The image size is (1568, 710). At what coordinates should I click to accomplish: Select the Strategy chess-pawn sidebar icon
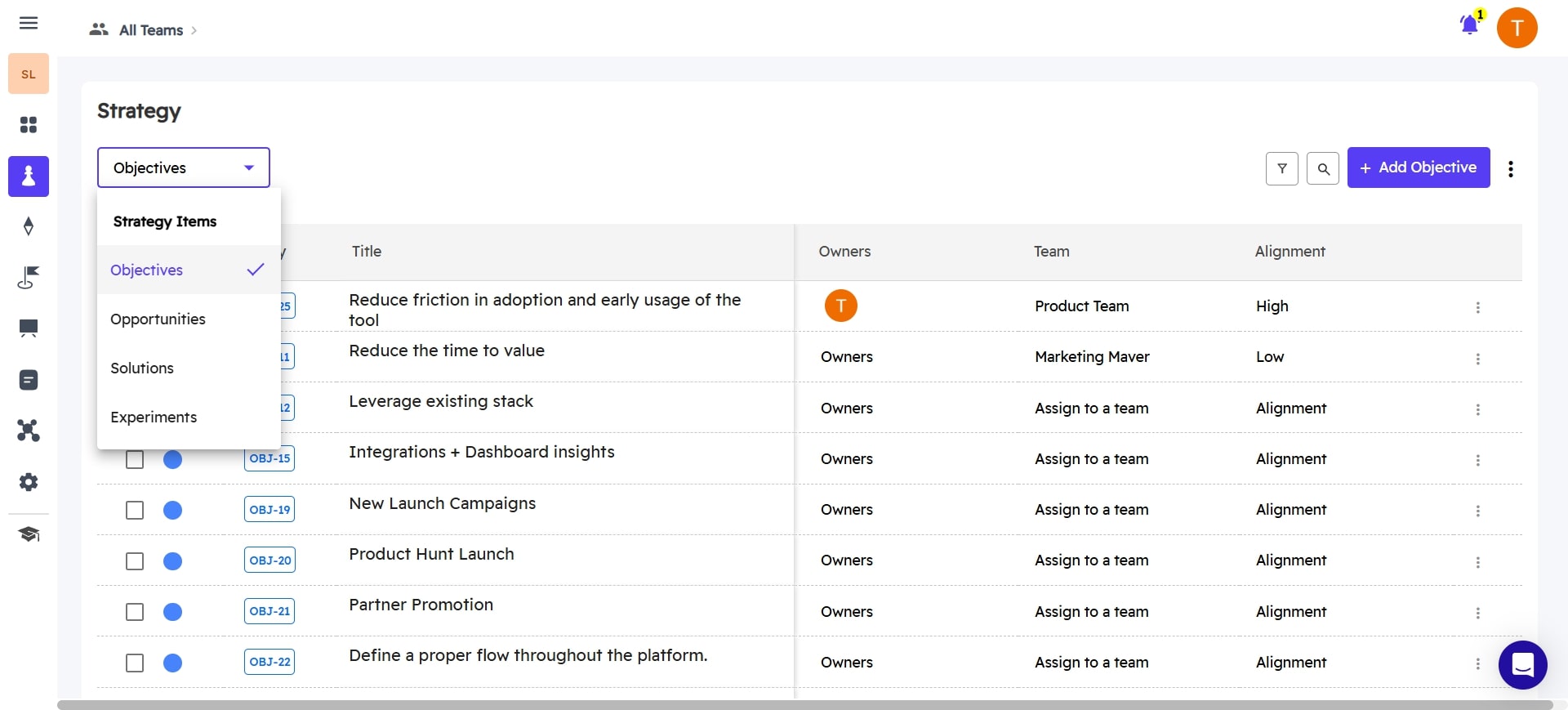pos(29,176)
